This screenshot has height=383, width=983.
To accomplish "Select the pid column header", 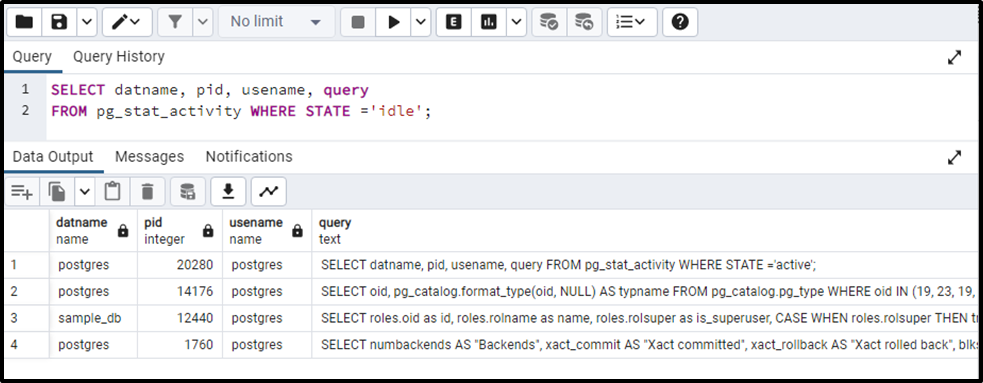I will coord(180,231).
